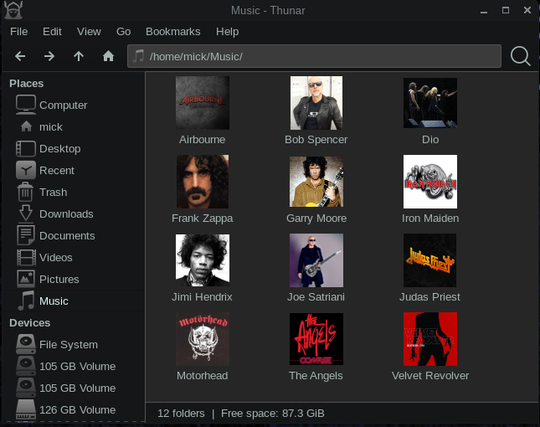The height and width of the screenshot is (427, 540).
Task: Click the Trash bin icon
Action: 25,192
